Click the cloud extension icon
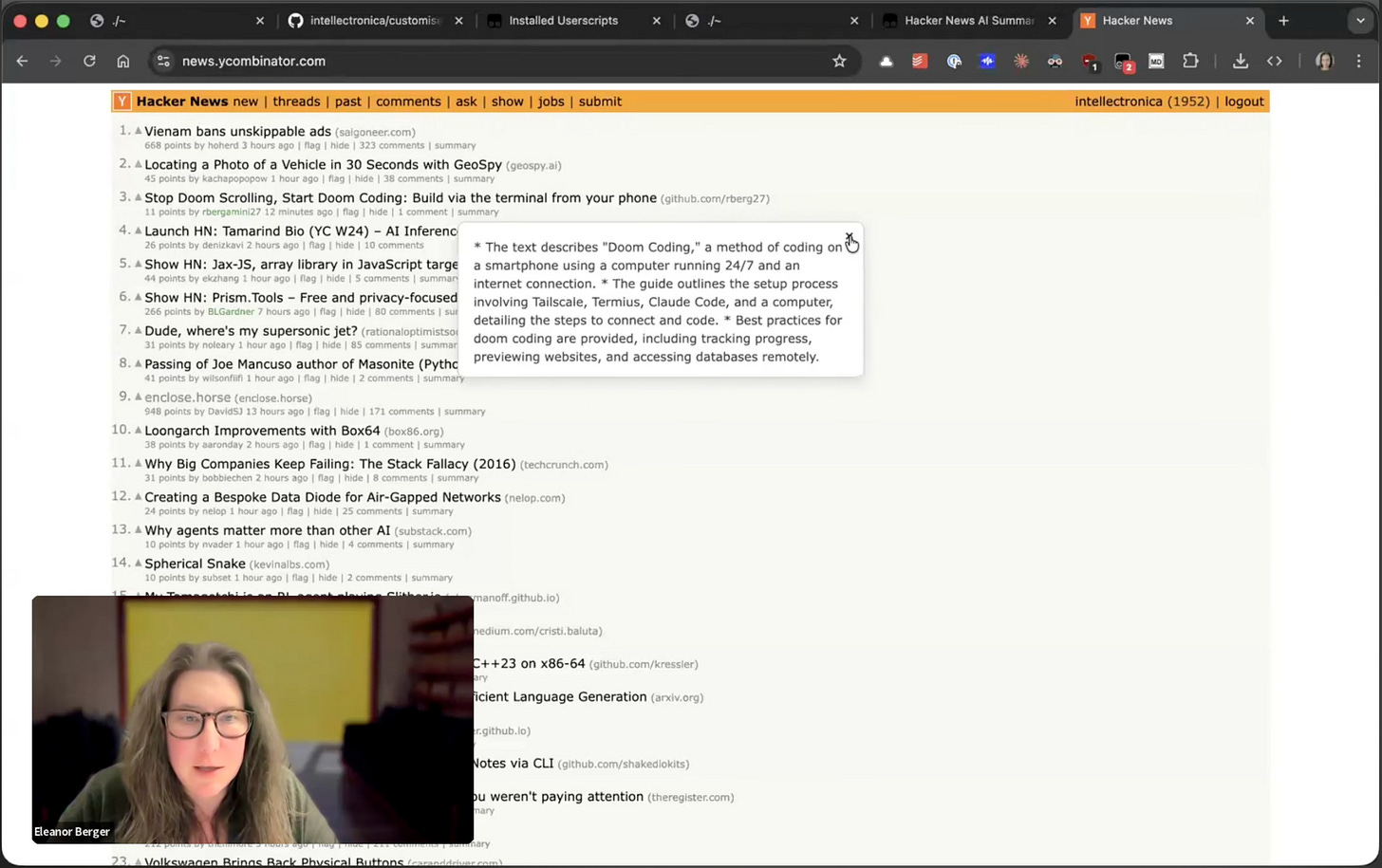 (x=886, y=61)
